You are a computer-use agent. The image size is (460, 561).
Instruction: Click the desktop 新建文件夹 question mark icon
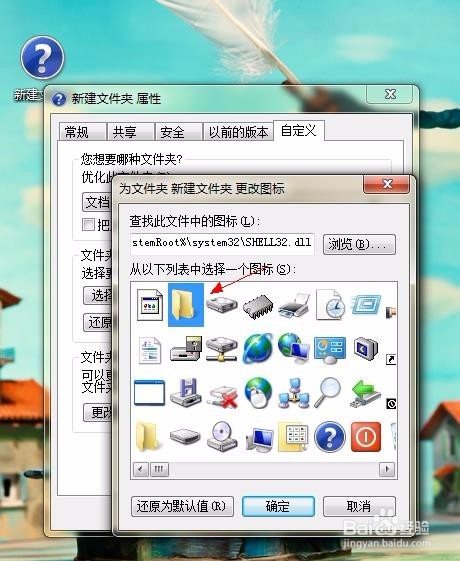42,58
